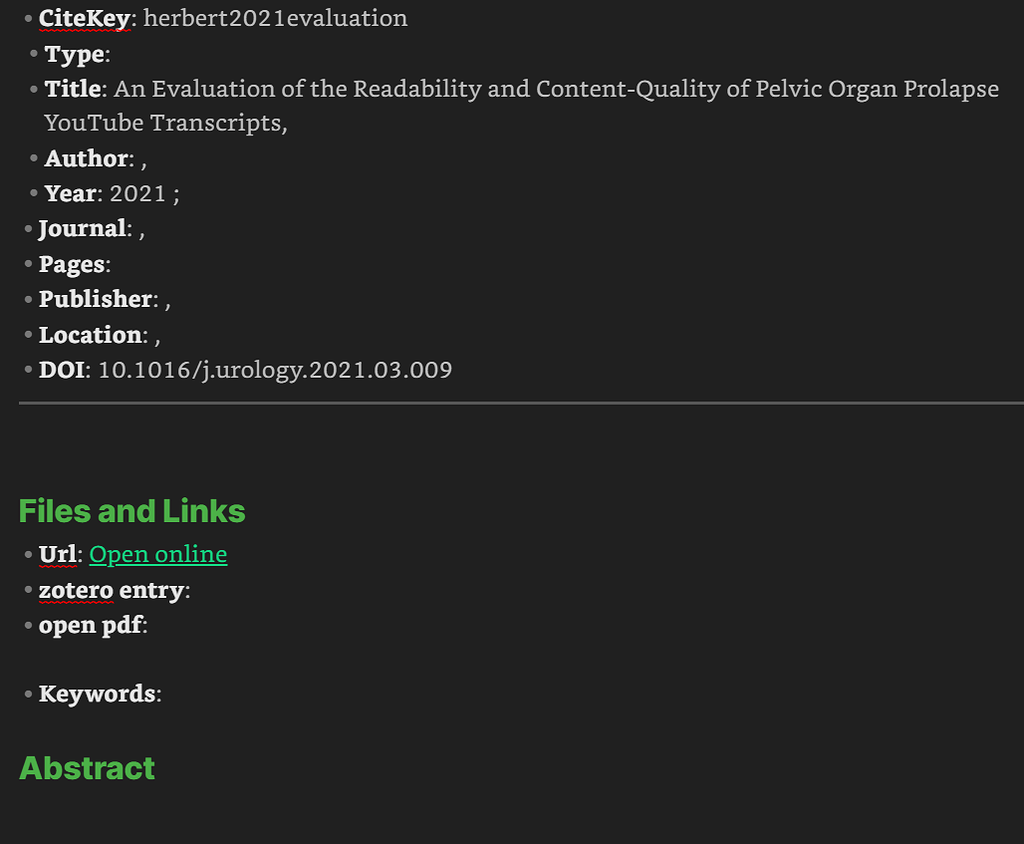Click the CiteKey herbert2021evaluation text
This screenshot has width=1024, height=844.
[x=276, y=18]
